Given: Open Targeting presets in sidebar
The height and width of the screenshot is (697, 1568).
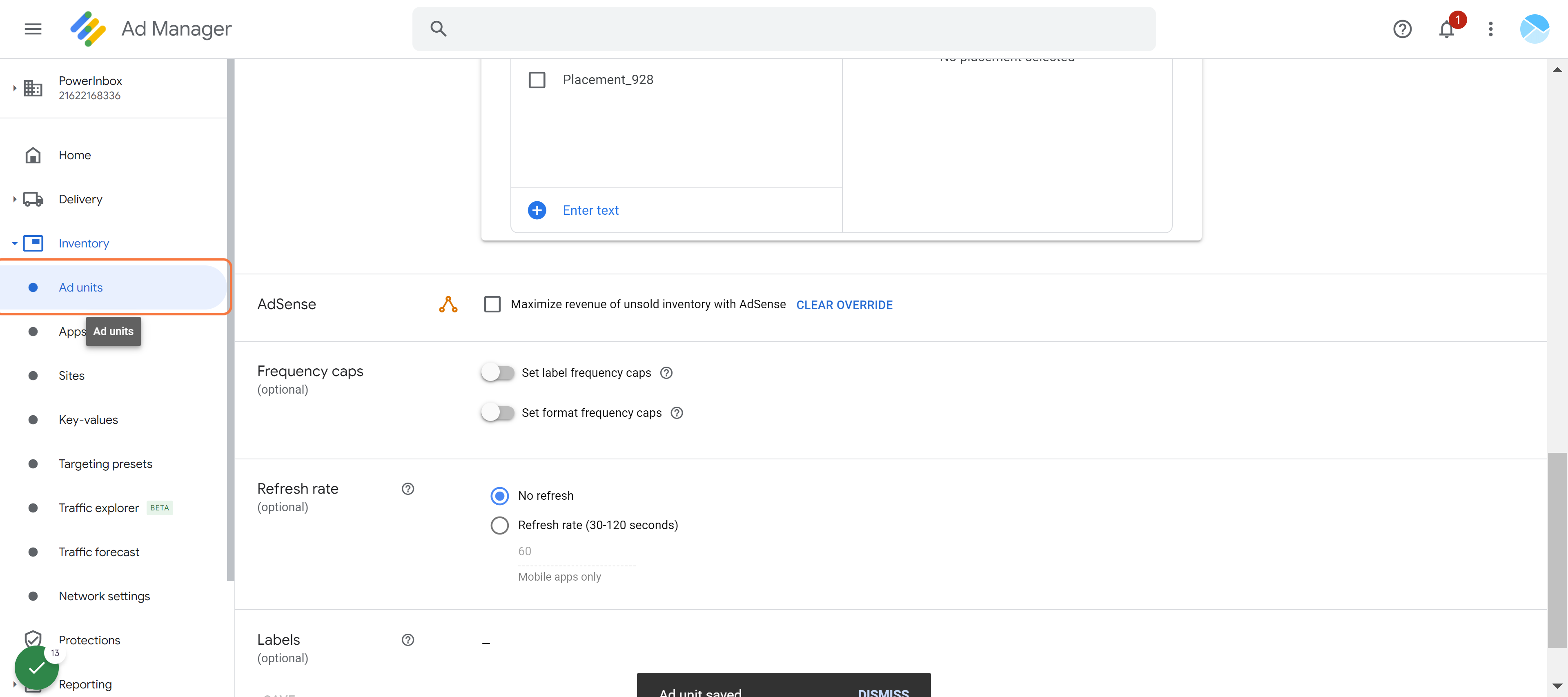Looking at the screenshot, I should (105, 464).
